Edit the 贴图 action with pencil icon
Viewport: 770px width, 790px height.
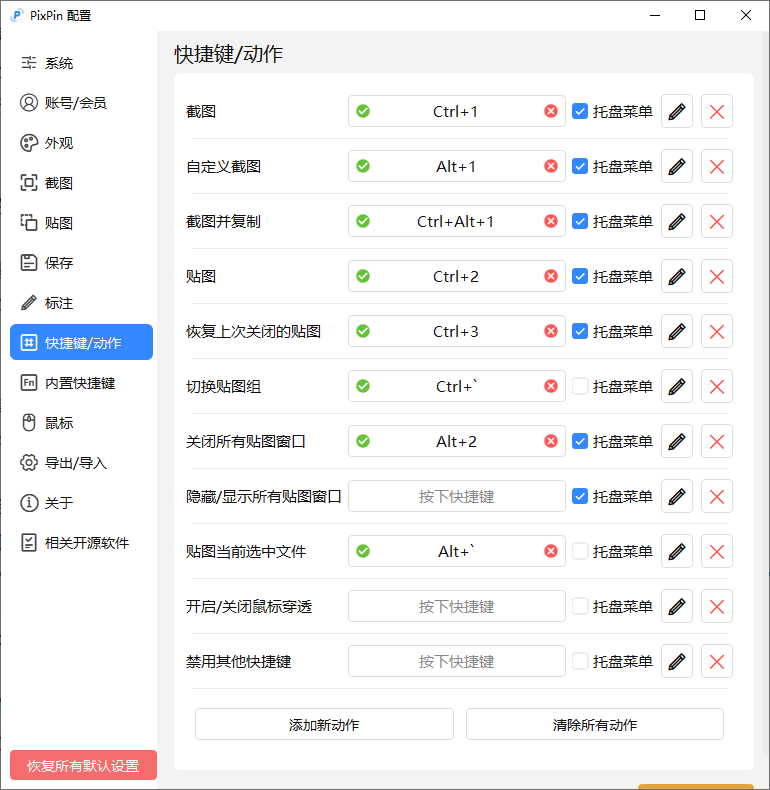(677, 276)
